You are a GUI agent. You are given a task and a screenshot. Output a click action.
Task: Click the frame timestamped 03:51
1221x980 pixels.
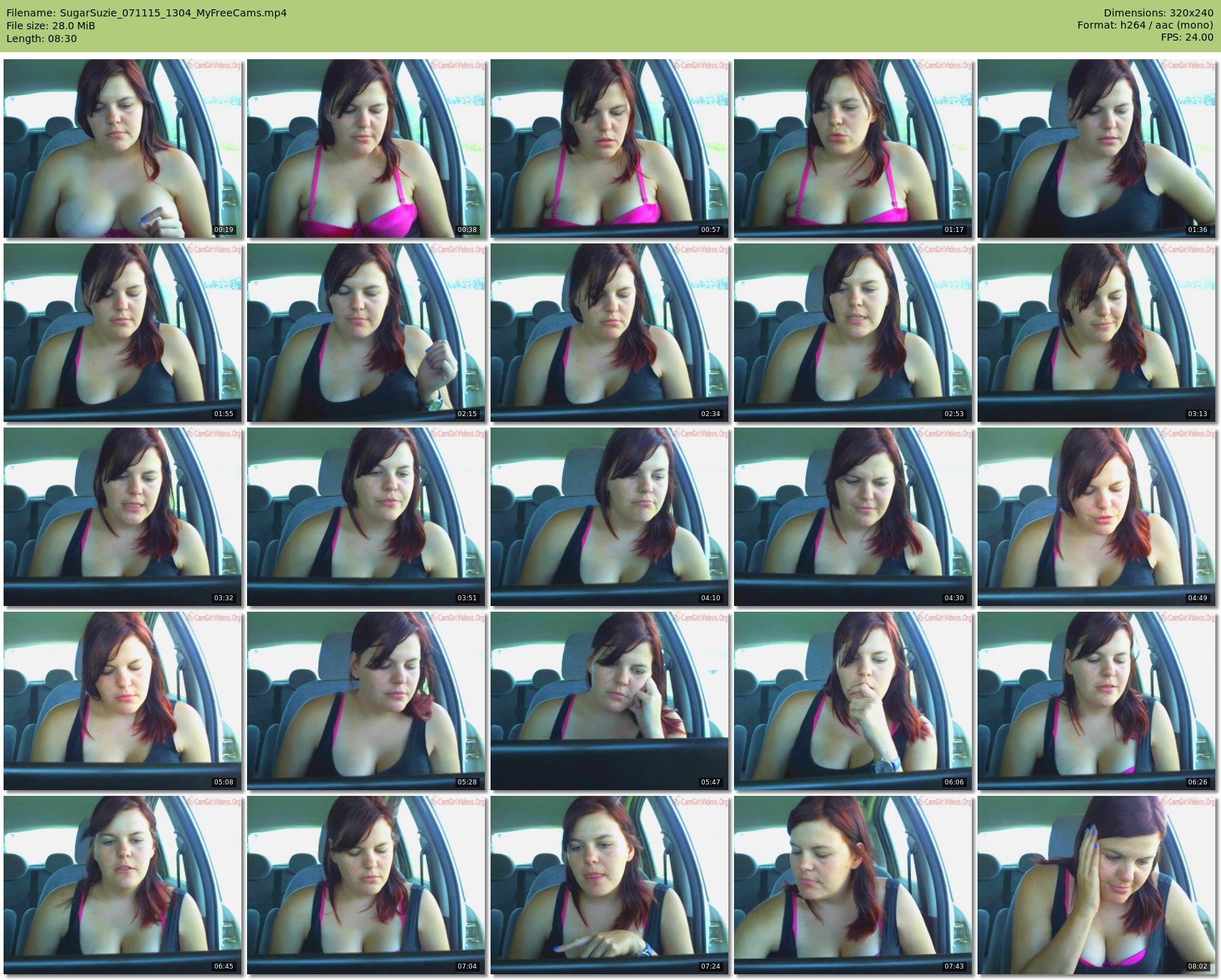click(366, 517)
